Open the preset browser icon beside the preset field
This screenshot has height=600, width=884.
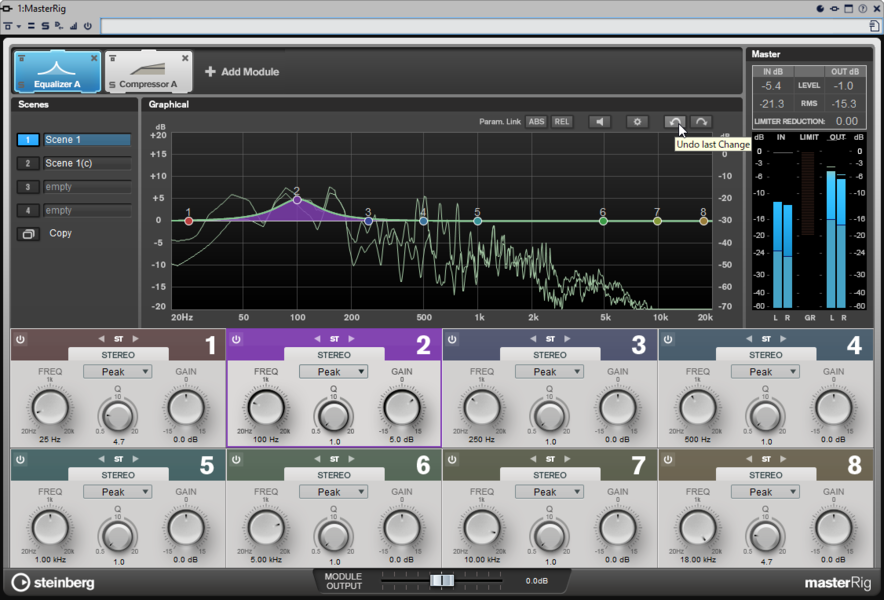point(874,26)
